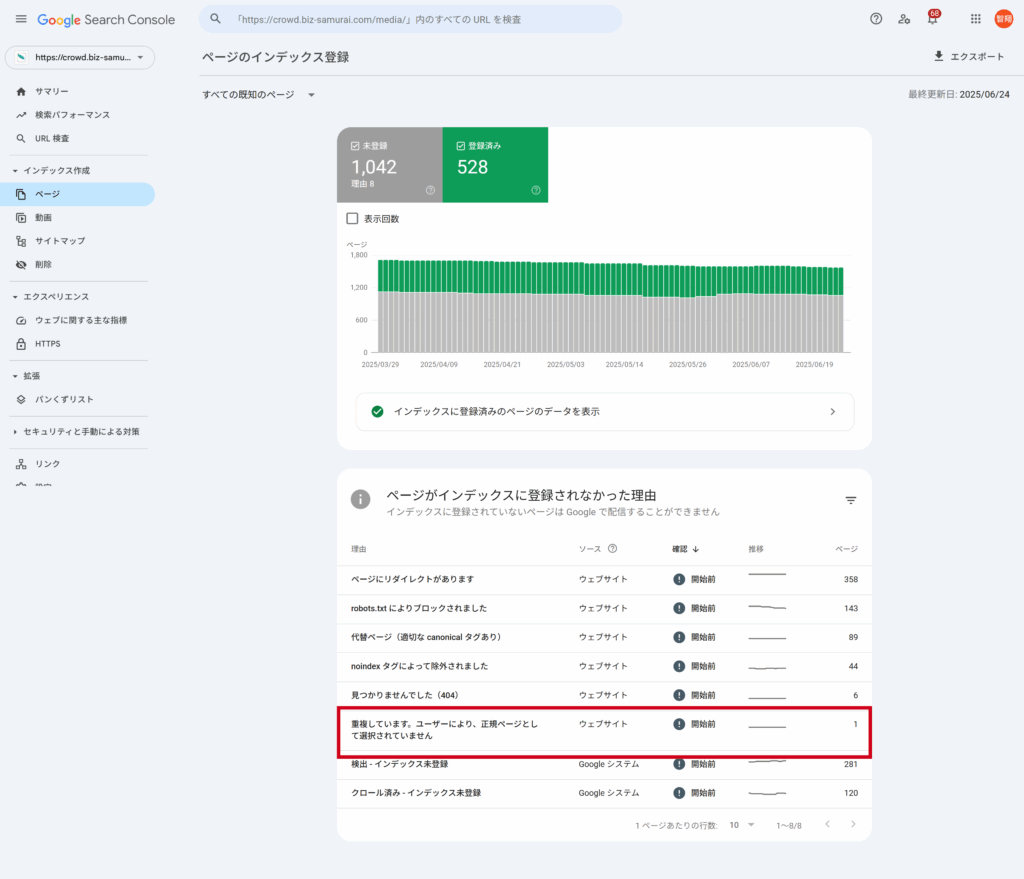This screenshot has height=879, width=1024.
Task: Open クロール済み - インデックス未登録 row
Action: coord(604,793)
